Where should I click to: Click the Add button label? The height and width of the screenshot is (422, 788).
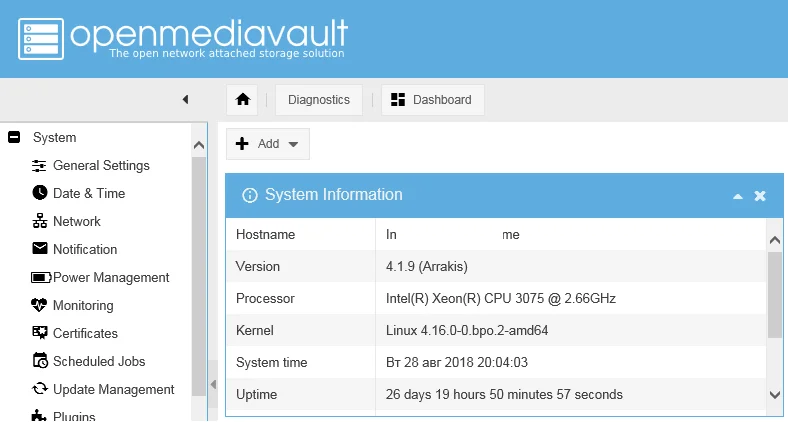pos(268,144)
